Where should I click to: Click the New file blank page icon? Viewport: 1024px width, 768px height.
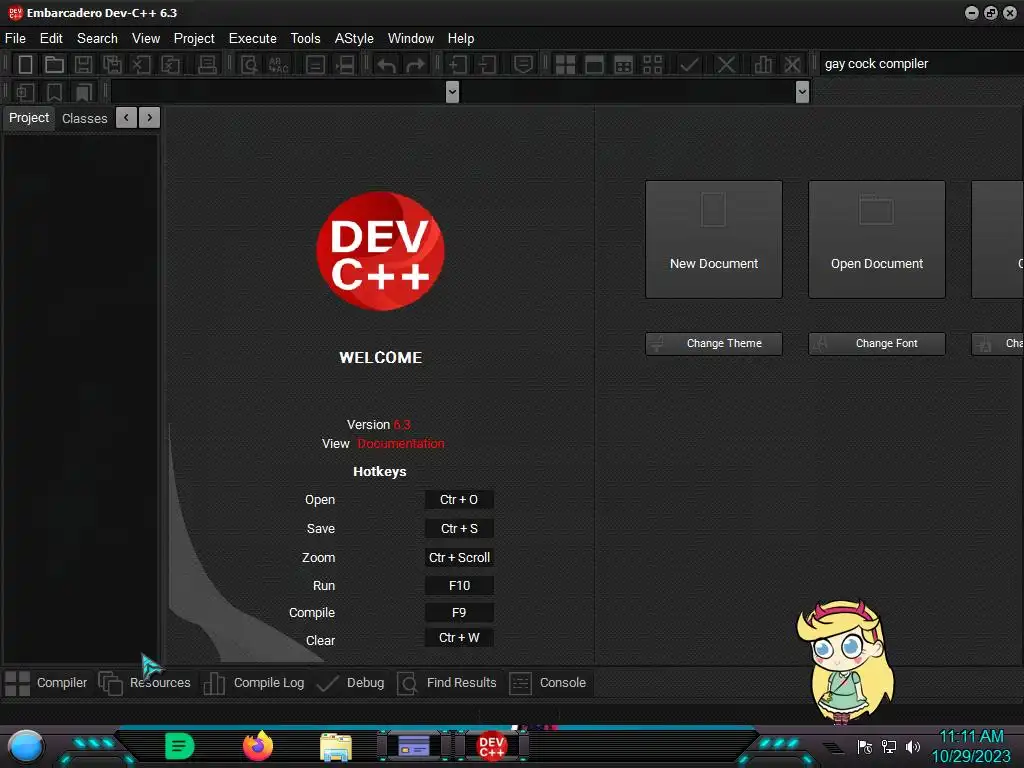tap(25, 64)
